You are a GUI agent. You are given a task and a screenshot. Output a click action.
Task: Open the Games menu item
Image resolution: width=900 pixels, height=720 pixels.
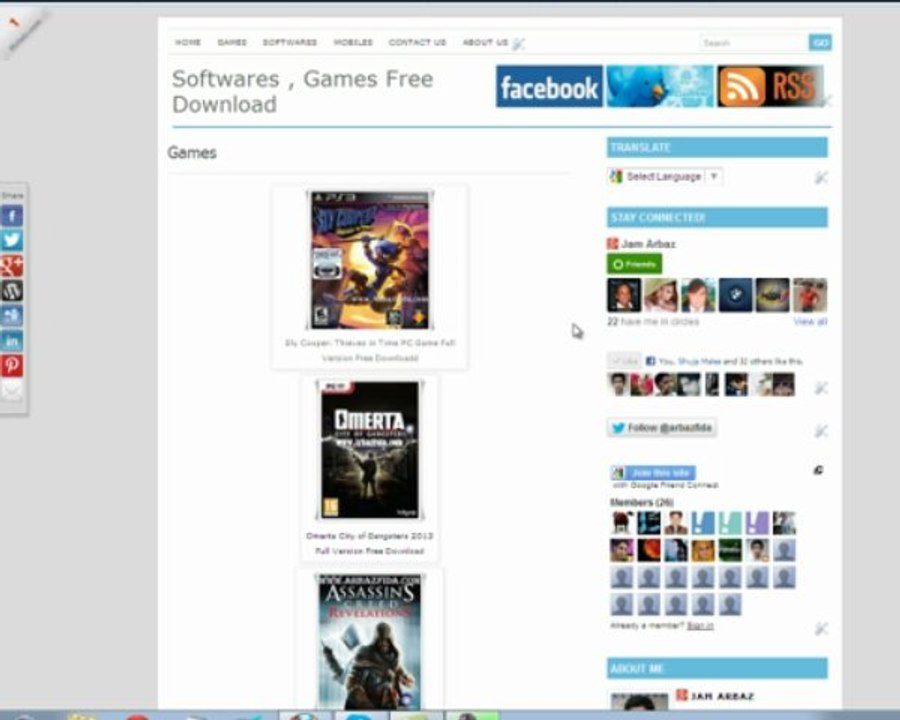(x=232, y=42)
